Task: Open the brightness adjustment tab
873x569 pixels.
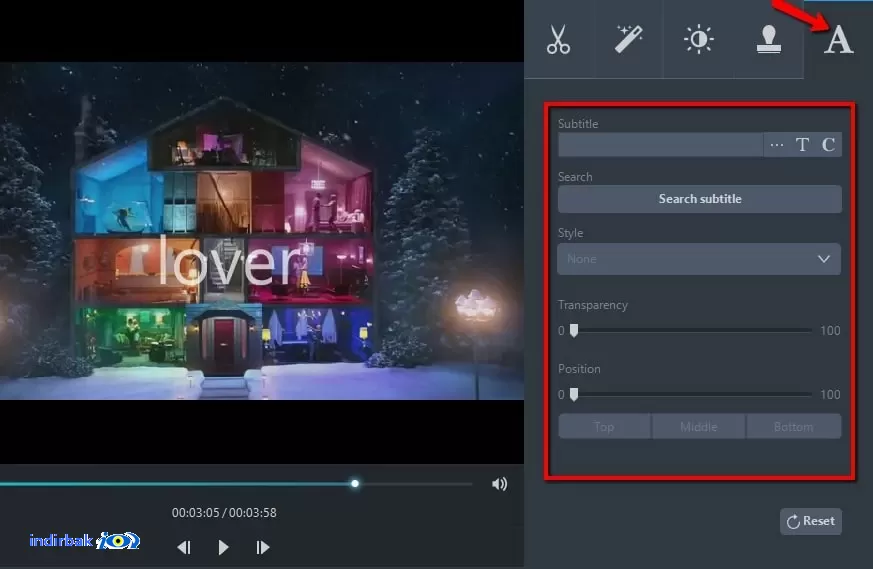Action: pos(698,39)
